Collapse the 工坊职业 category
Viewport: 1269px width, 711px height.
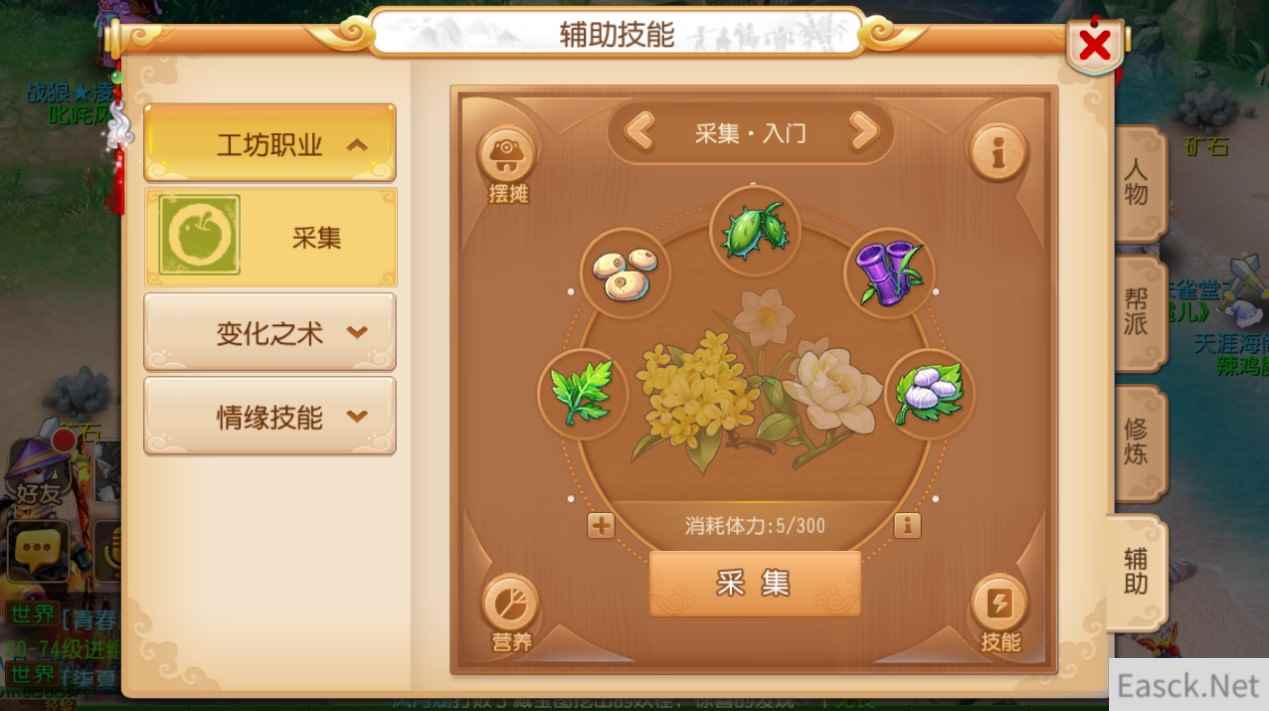(x=270, y=144)
